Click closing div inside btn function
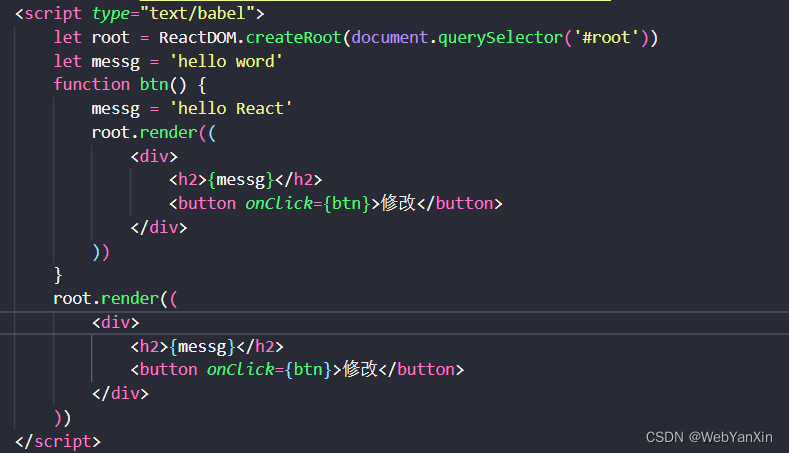 159,228
